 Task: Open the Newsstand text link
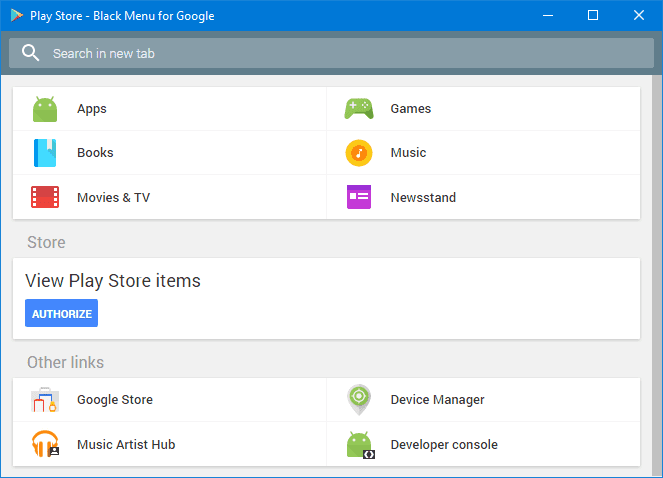(x=423, y=198)
